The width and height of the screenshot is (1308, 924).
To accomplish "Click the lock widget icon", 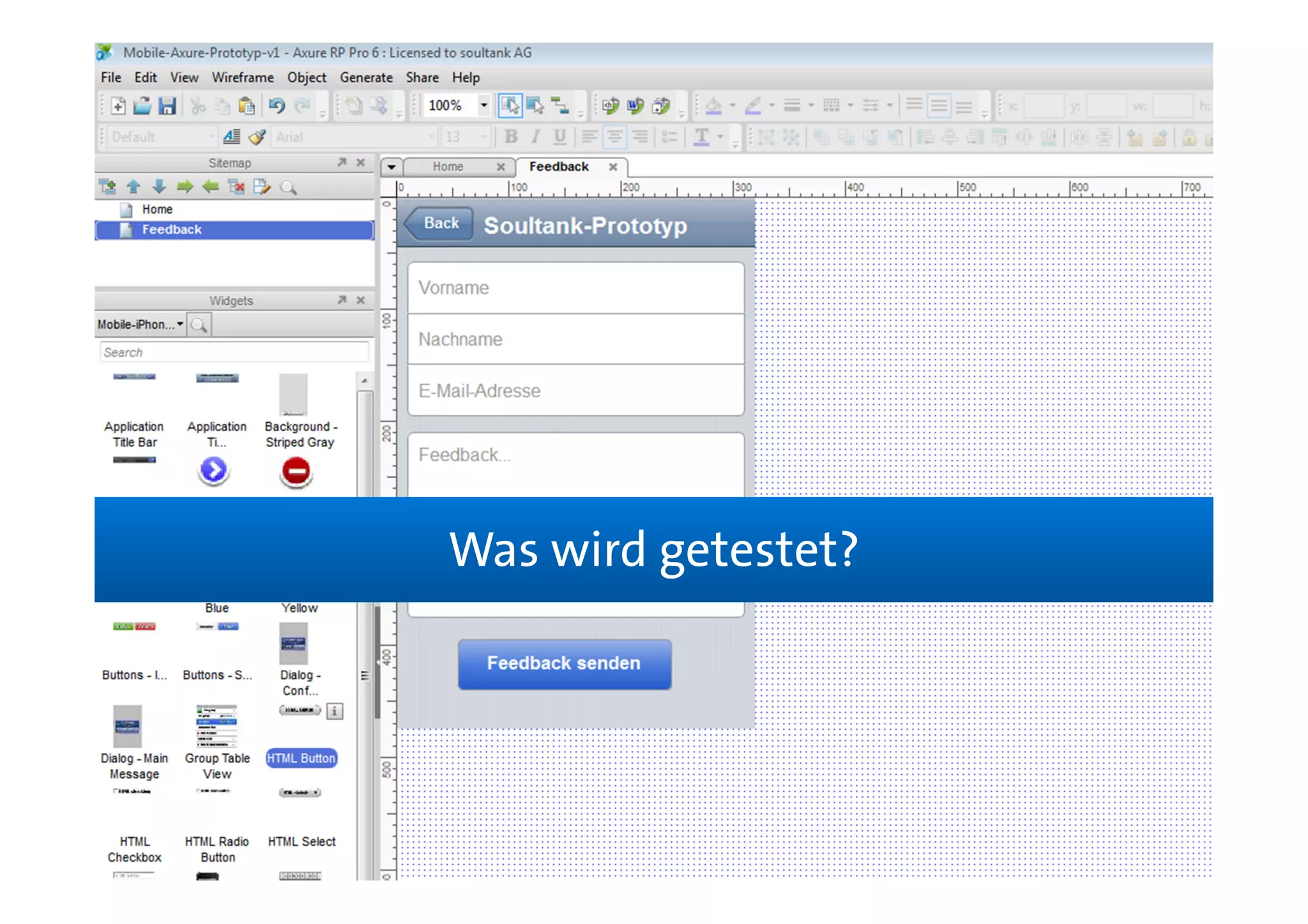I will click(1189, 137).
